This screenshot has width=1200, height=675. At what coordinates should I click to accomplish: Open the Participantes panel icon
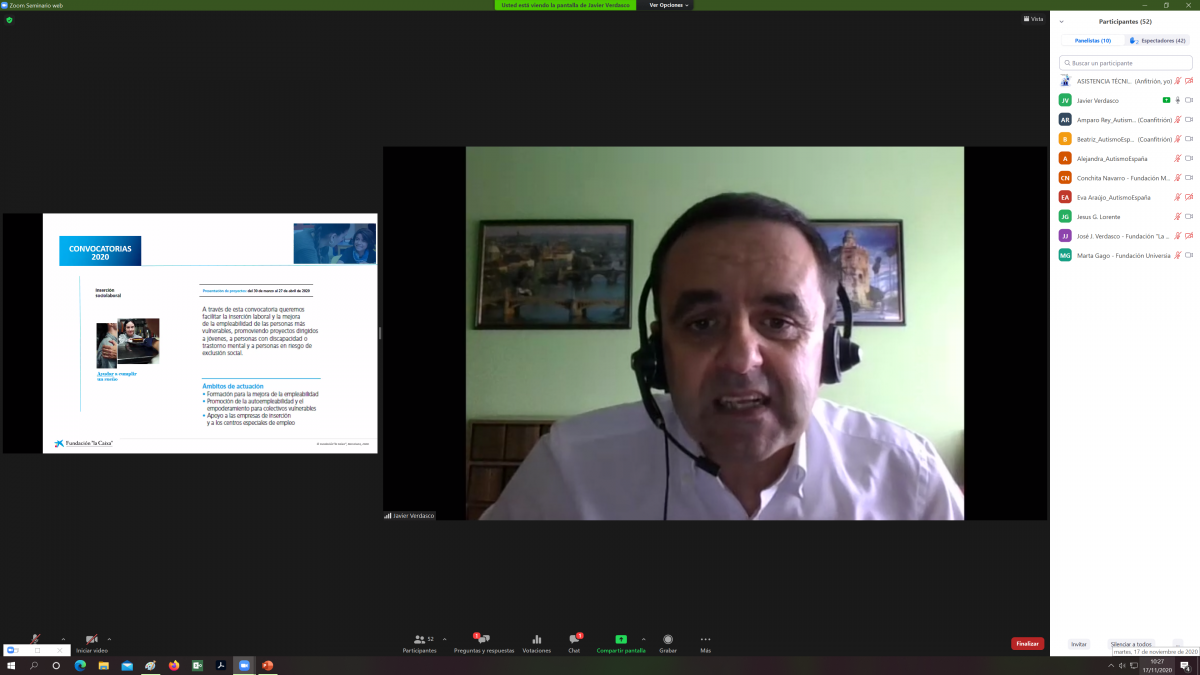420,640
